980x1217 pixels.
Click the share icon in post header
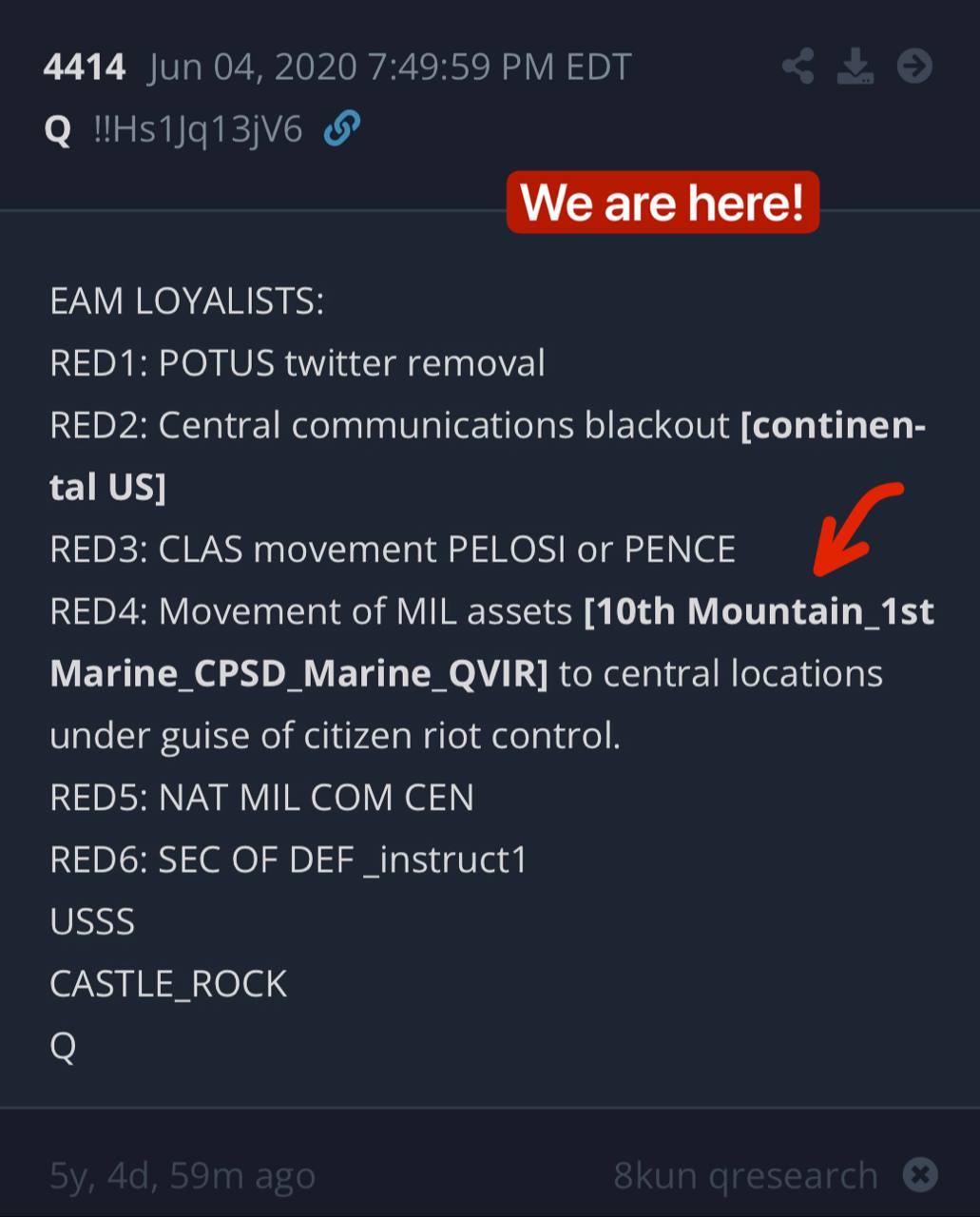[x=798, y=67]
